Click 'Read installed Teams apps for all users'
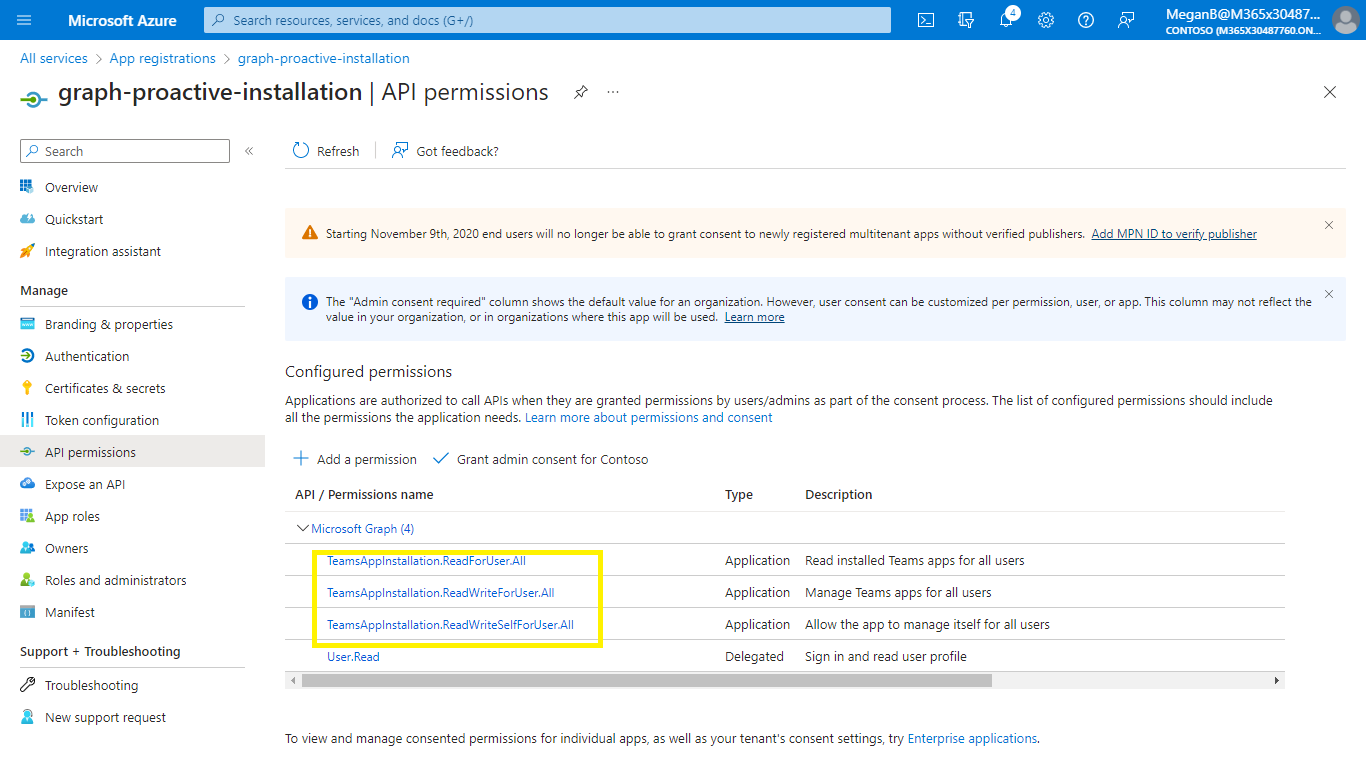The height and width of the screenshot is (768, 1366). coord(915,560)
